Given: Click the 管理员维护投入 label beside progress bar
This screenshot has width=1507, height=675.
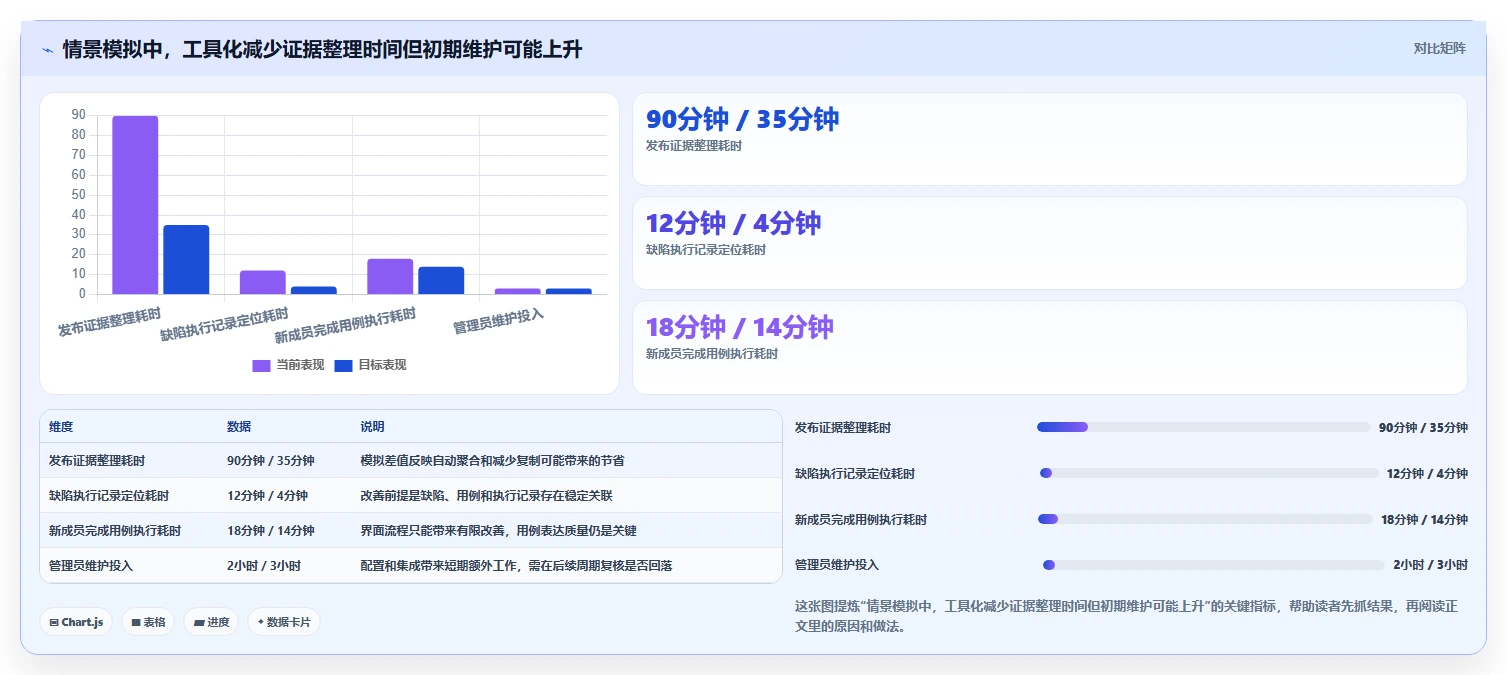Looking at the screenshot, I should (837, 565).
